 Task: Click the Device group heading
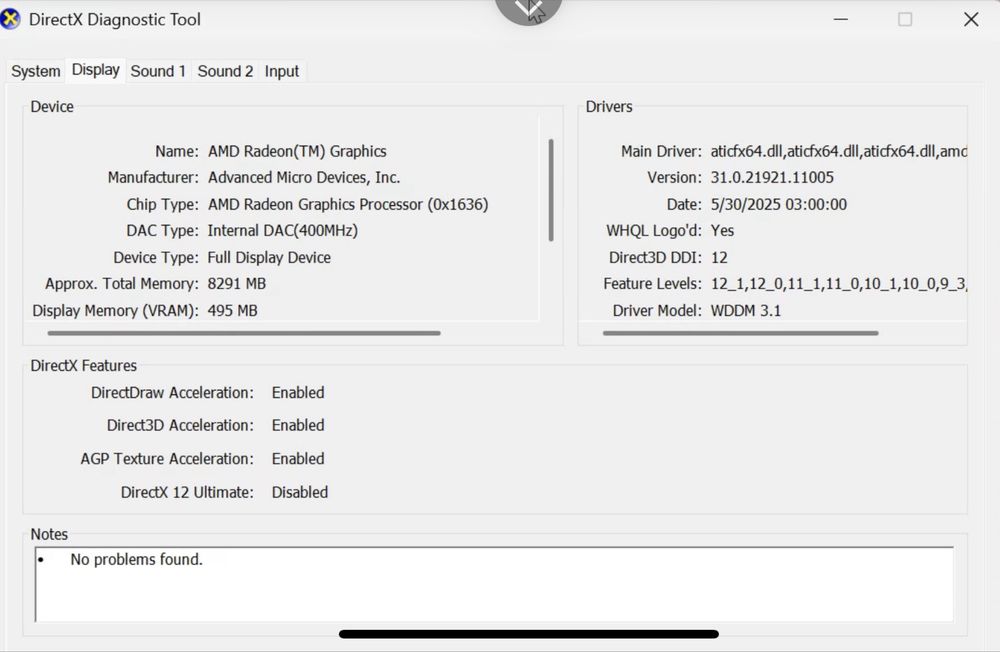coord(52,107)
